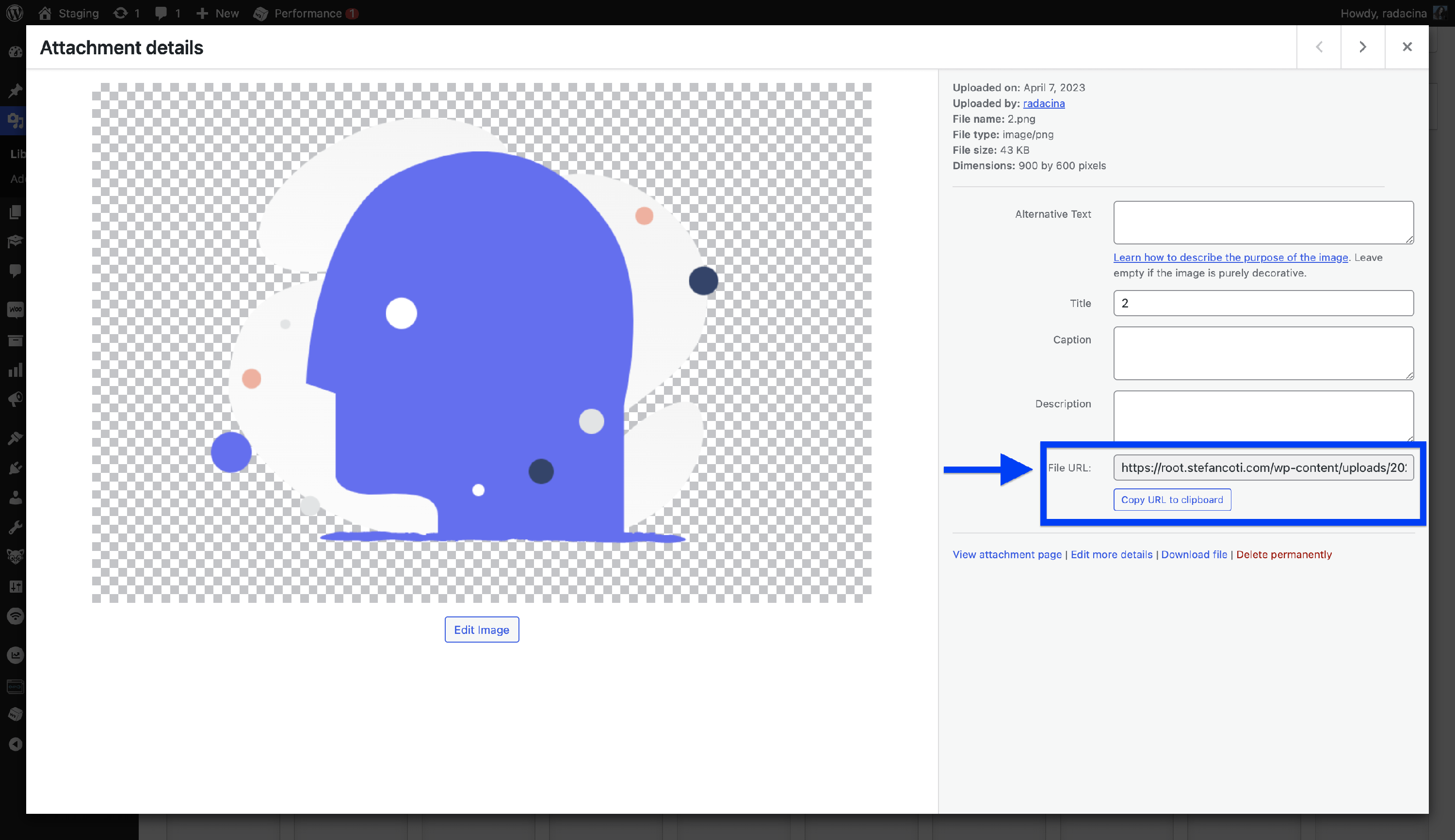
Task: Click the attachment image preview
Action: 481,343
